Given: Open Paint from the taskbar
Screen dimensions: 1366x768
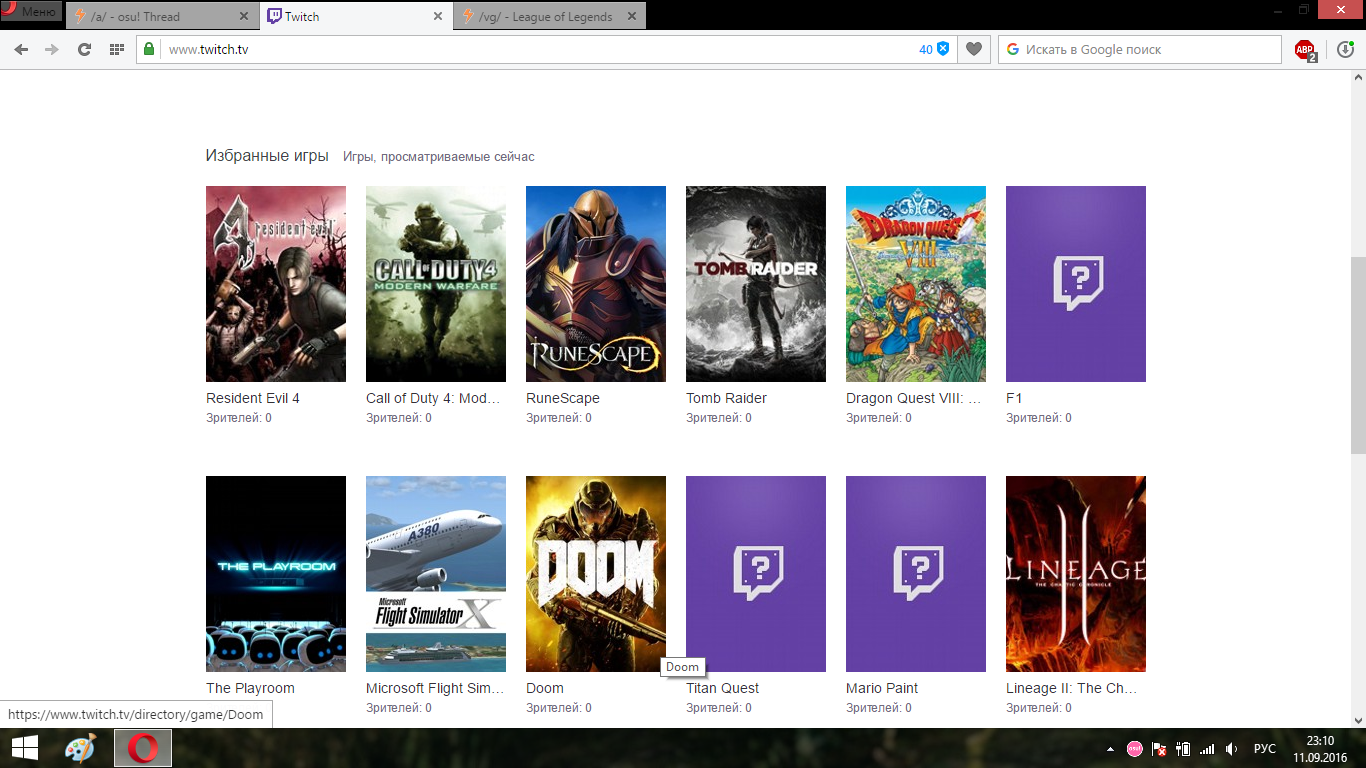Looking at the screenshot, I should 80,748.
